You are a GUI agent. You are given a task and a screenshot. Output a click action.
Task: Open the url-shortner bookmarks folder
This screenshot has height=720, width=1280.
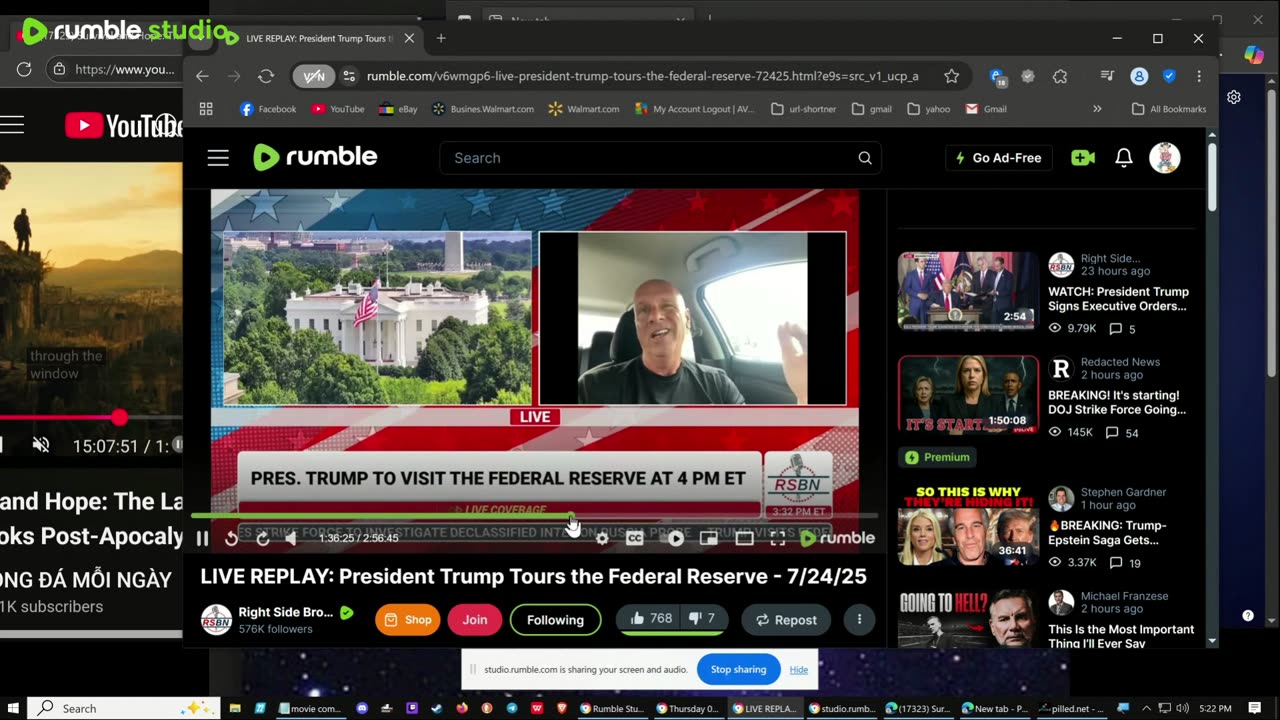804,109
